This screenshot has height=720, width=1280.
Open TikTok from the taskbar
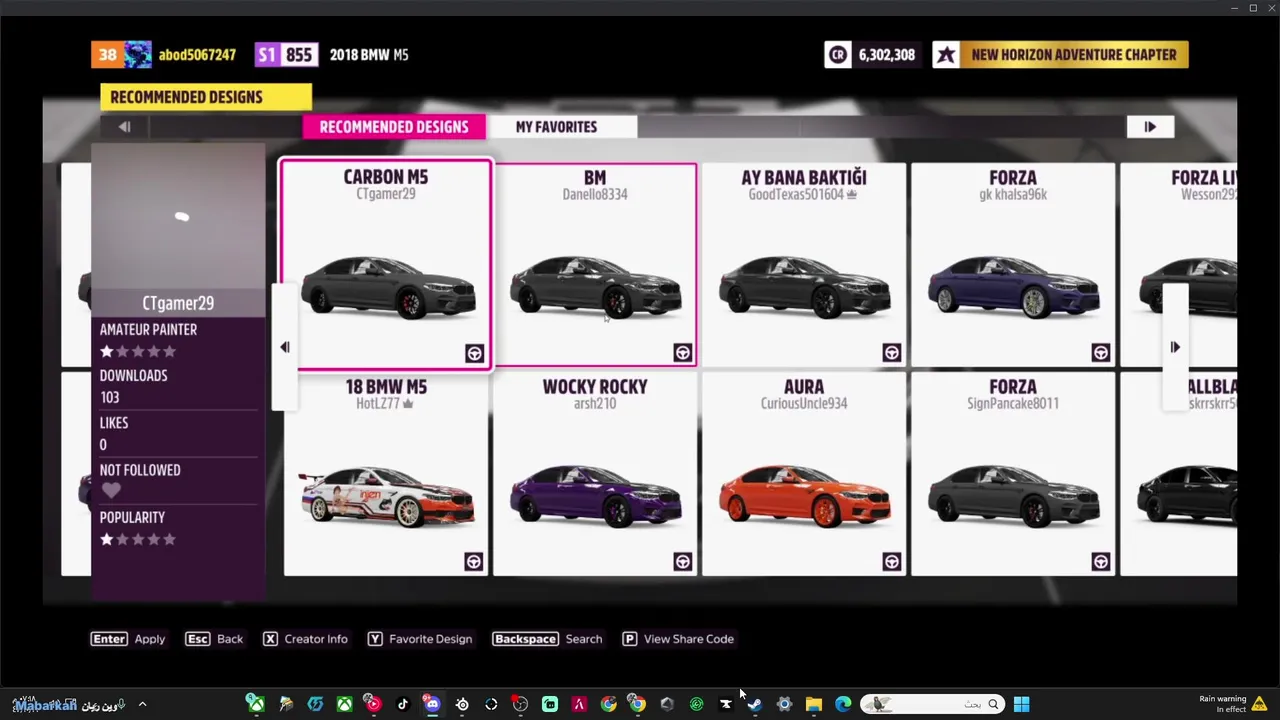403,704
